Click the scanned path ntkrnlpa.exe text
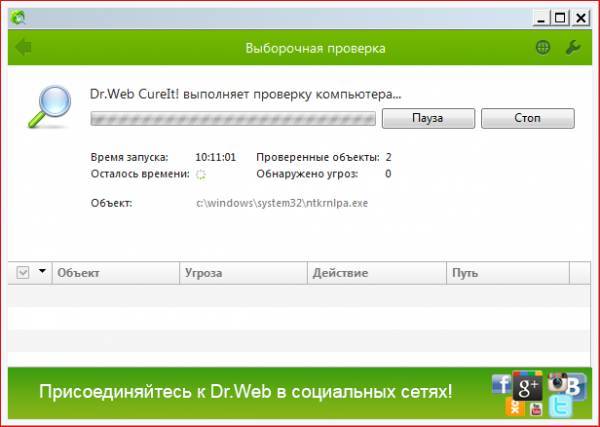 coord(282,203)
